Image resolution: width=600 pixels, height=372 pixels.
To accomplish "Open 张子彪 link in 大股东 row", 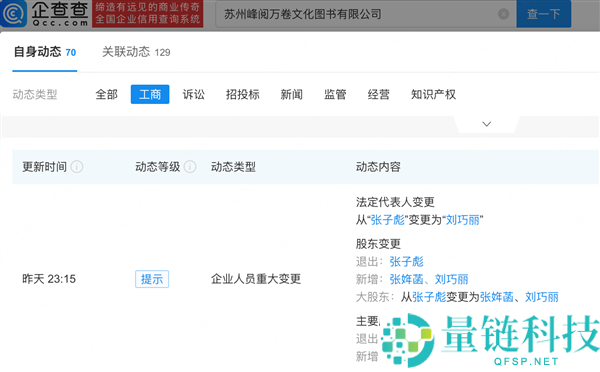I will 429,297.
